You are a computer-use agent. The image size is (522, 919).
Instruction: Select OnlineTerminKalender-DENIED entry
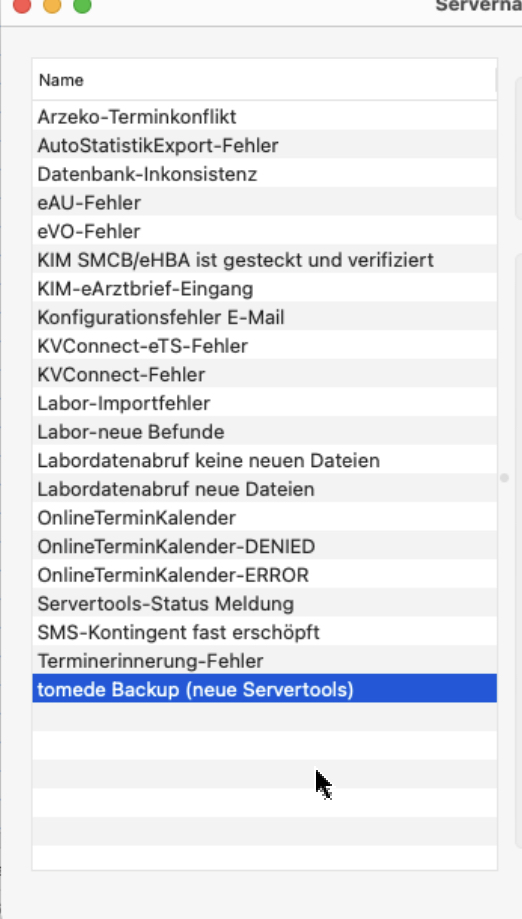[x=265, y=546]
